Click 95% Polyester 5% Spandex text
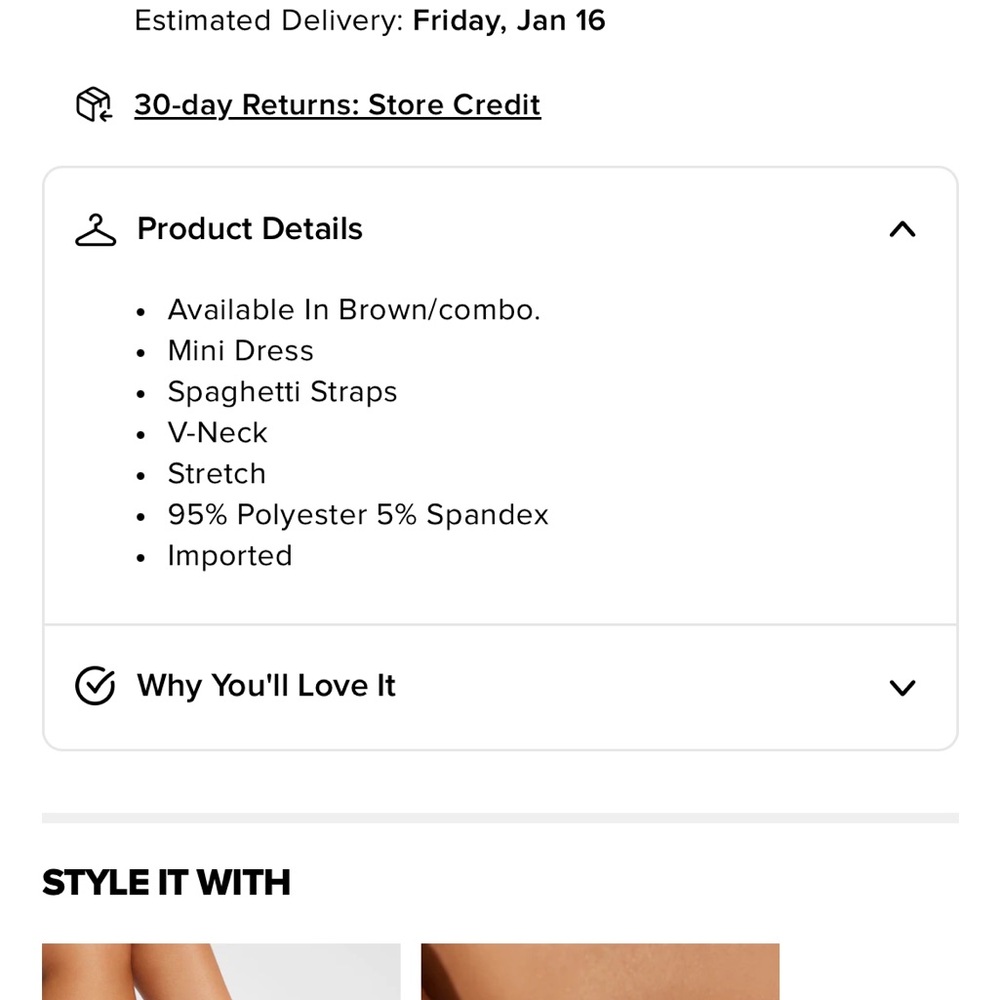 pos(358,515)
